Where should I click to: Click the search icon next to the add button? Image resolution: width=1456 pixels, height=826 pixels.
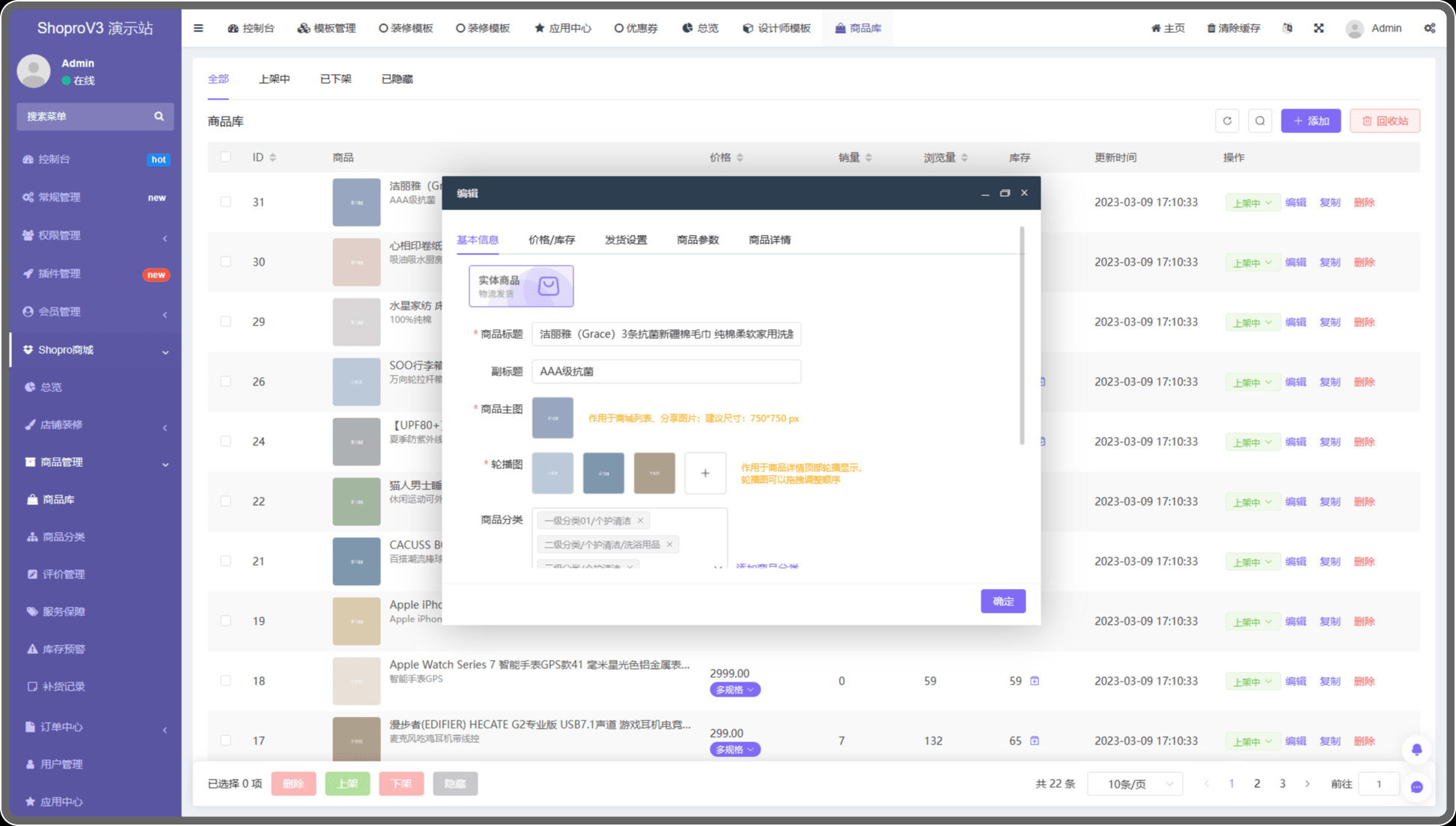pos(1260,121)
